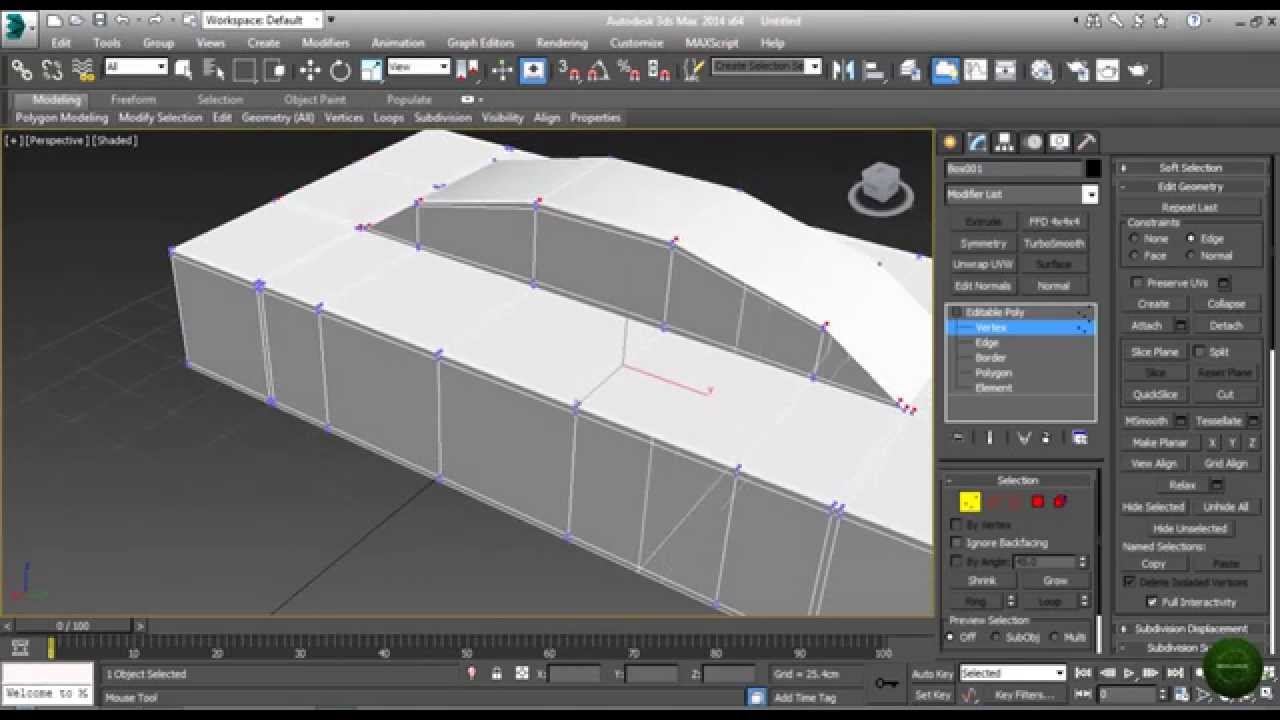The height and width of the screenshot is (720, 1280).
Task: Select the Normal constraint radio button
Action: [1190, 256]
